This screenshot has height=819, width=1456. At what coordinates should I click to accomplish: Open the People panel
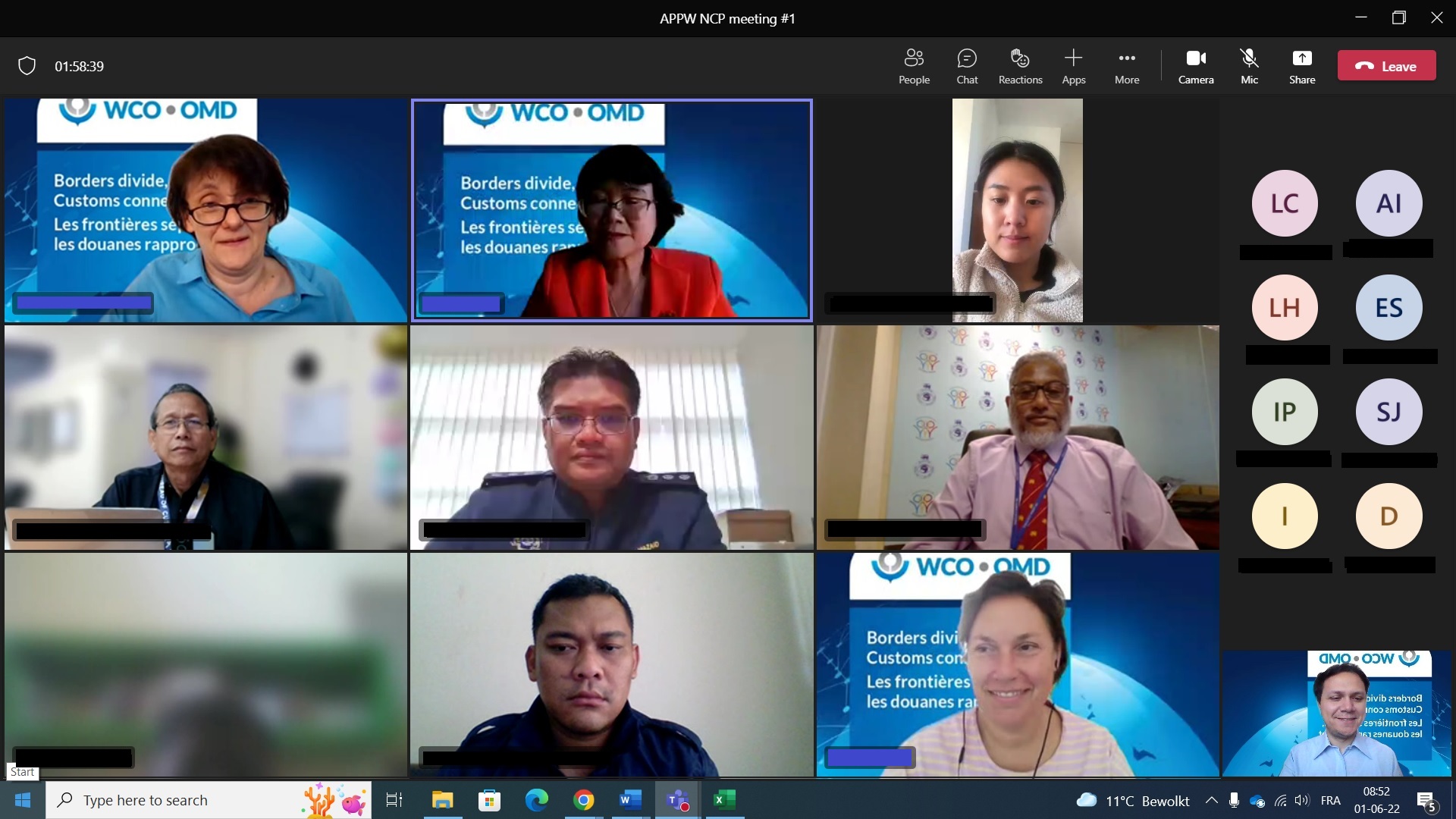click(914, 67)
